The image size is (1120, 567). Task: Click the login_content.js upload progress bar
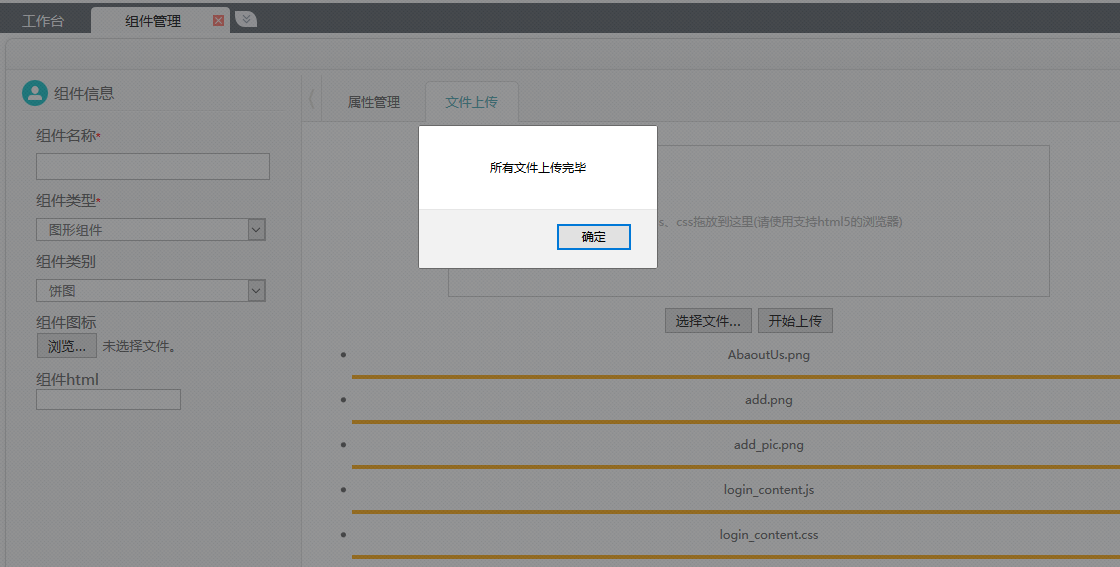736,512
